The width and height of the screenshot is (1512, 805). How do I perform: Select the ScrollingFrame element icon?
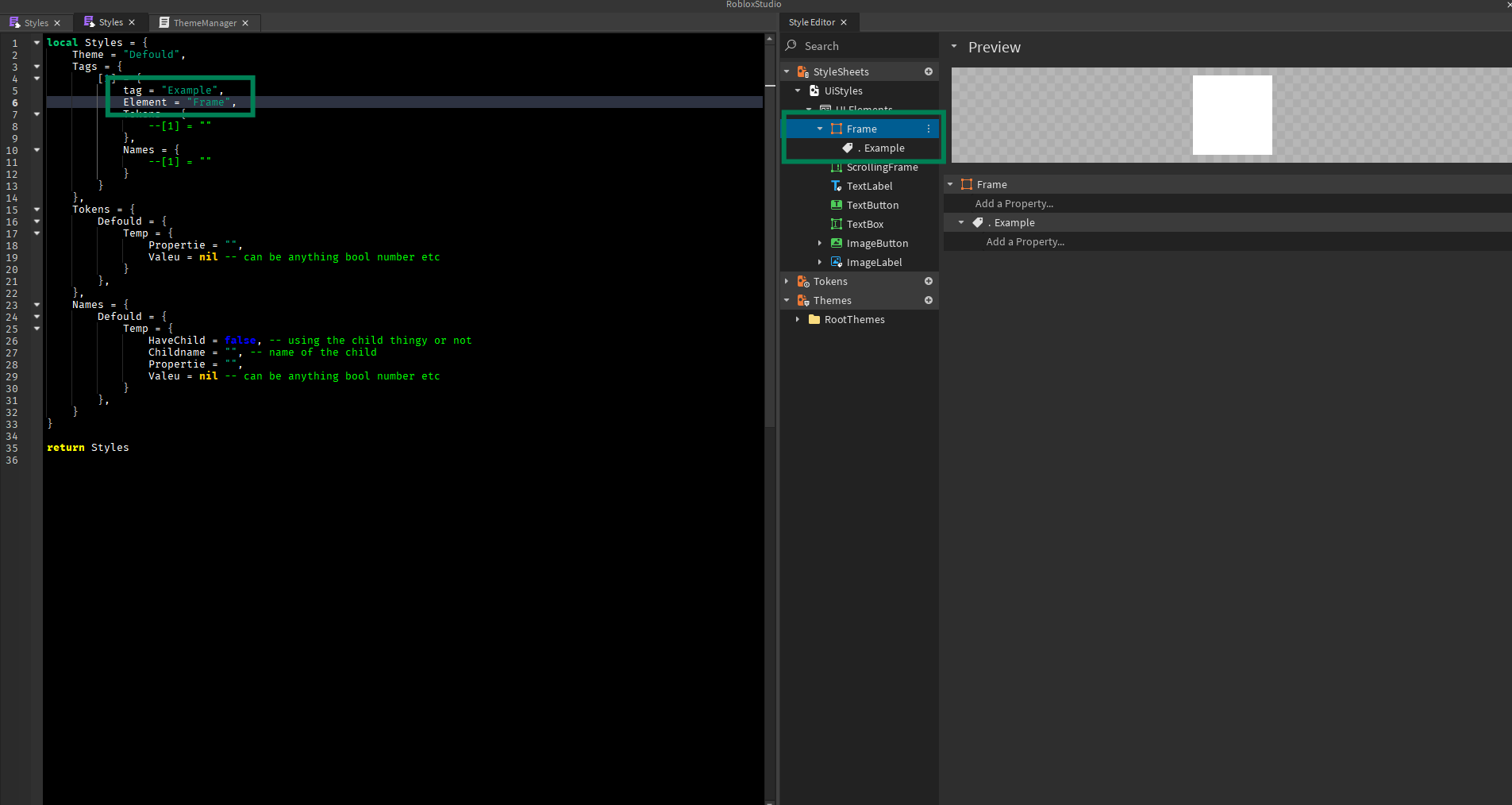pos(837,167)
